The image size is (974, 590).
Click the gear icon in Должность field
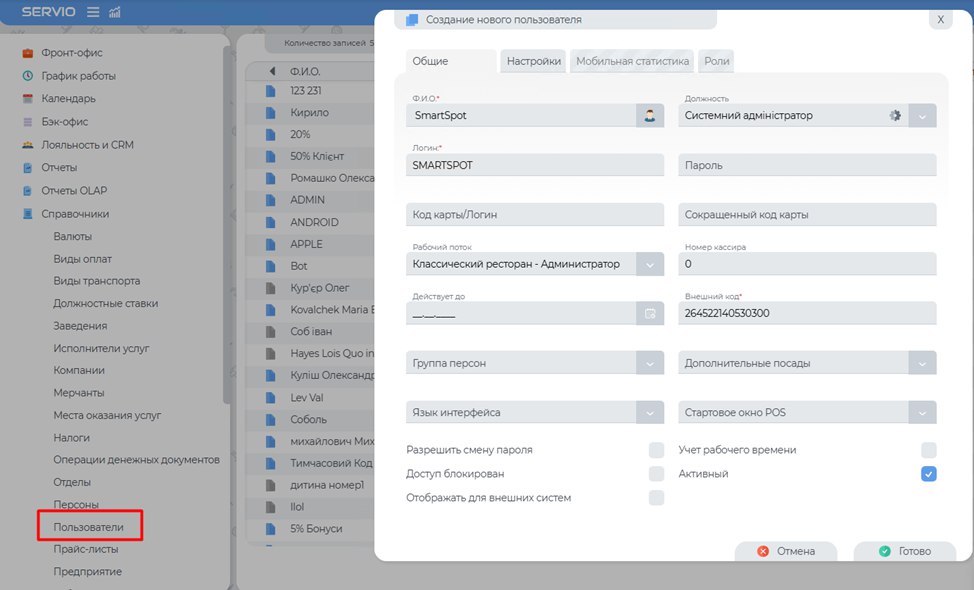(895, 116)
